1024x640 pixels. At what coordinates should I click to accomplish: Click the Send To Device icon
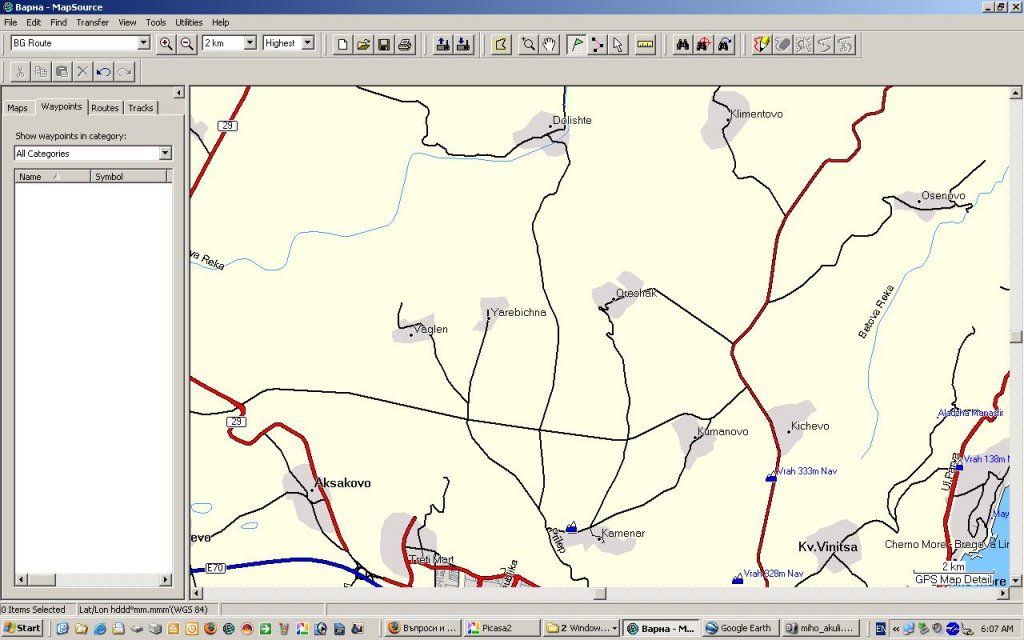click(443, 44)
